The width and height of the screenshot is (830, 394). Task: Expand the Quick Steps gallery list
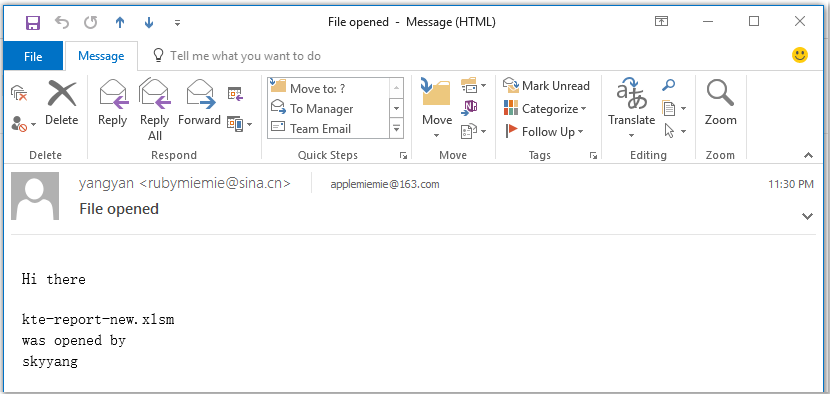click(396, 128)
